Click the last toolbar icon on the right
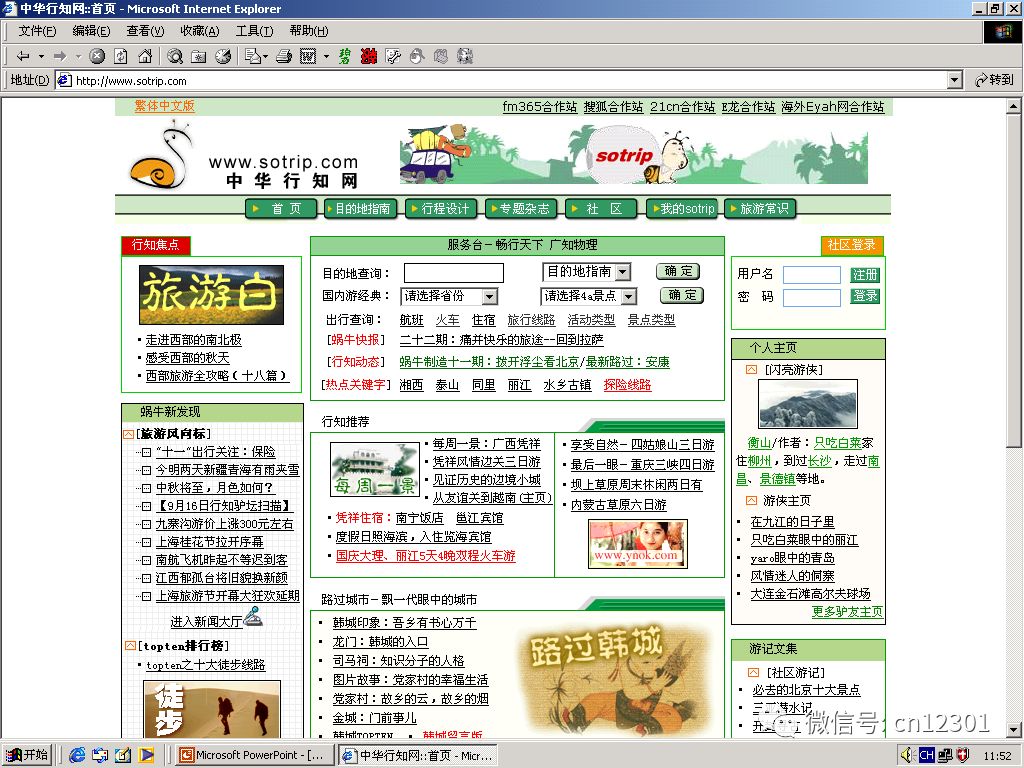This screenshot has height=768, width=1024. [x=464, y=57]
